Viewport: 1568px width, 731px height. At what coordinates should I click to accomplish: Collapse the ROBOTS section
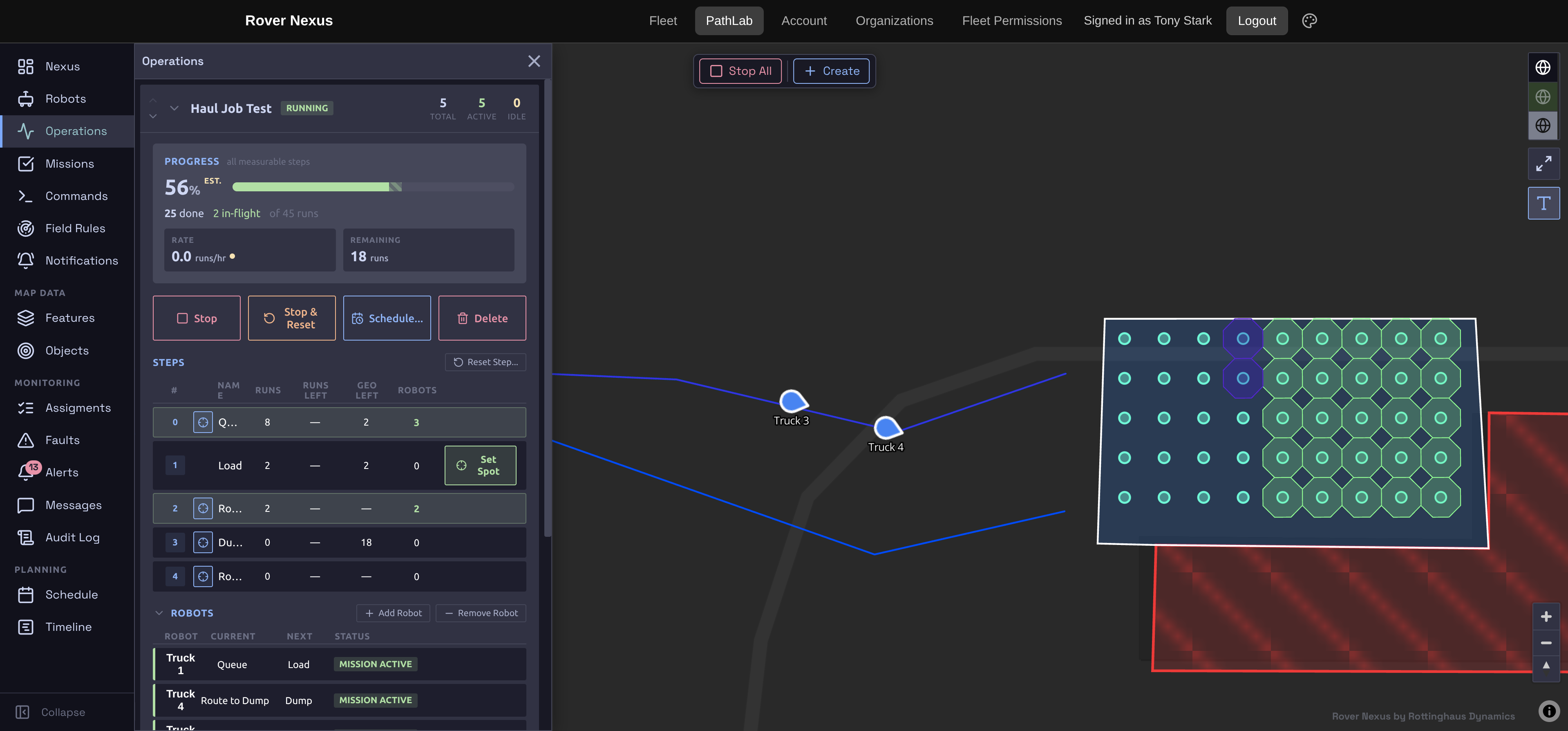click(x=159, y=613)
